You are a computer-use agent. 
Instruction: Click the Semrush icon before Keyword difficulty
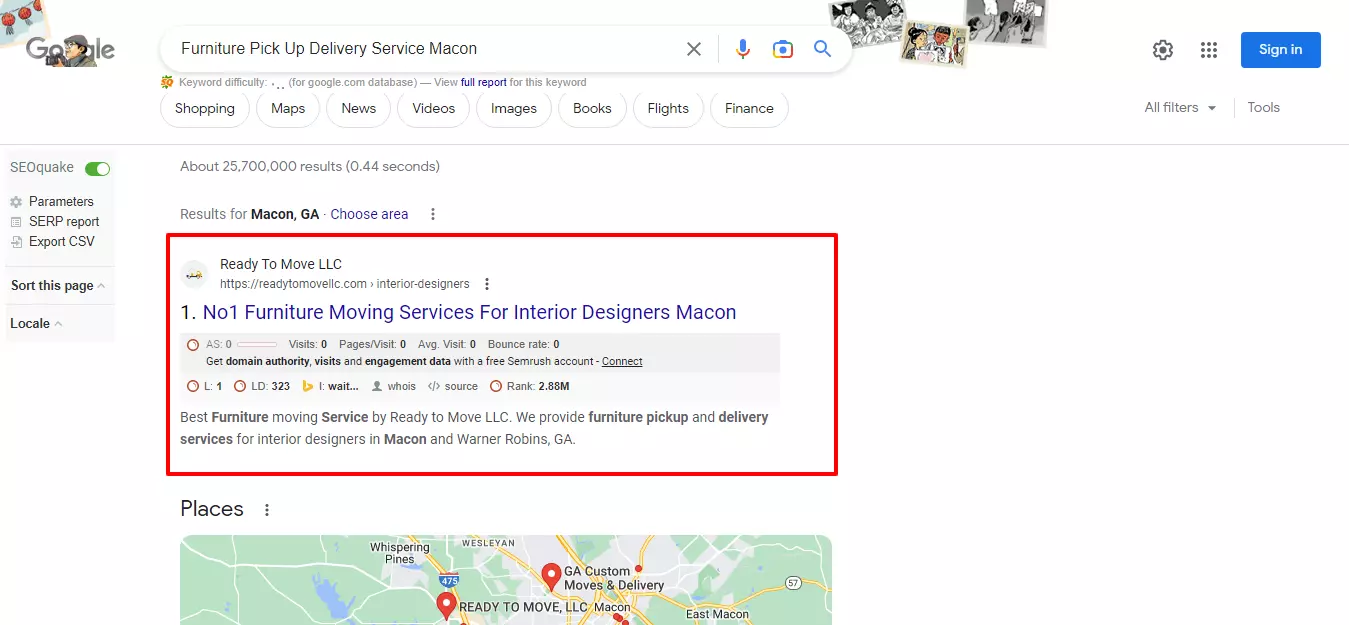tap(167, 82)
